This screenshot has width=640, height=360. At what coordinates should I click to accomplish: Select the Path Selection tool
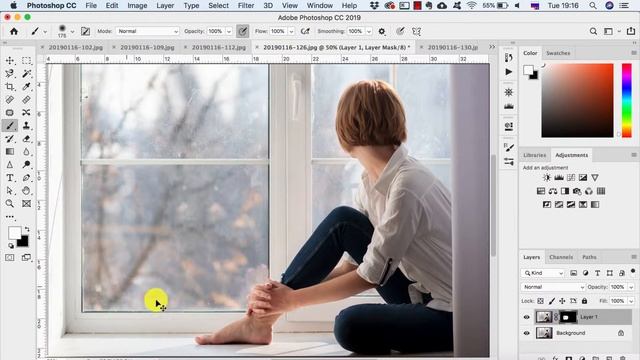(x=10, y=191)
